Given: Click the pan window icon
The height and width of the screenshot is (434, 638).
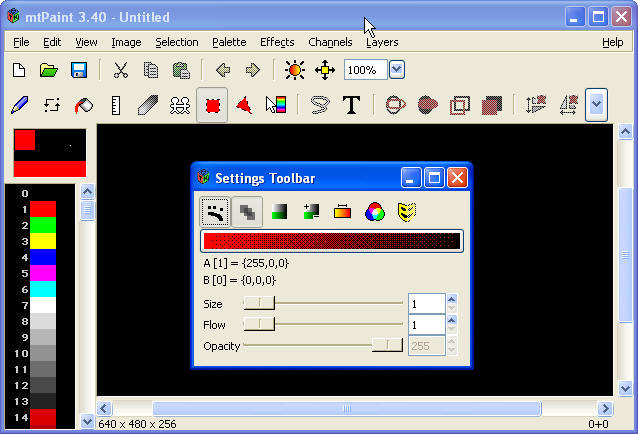Looking at the screenshot, I should [325, 70].
